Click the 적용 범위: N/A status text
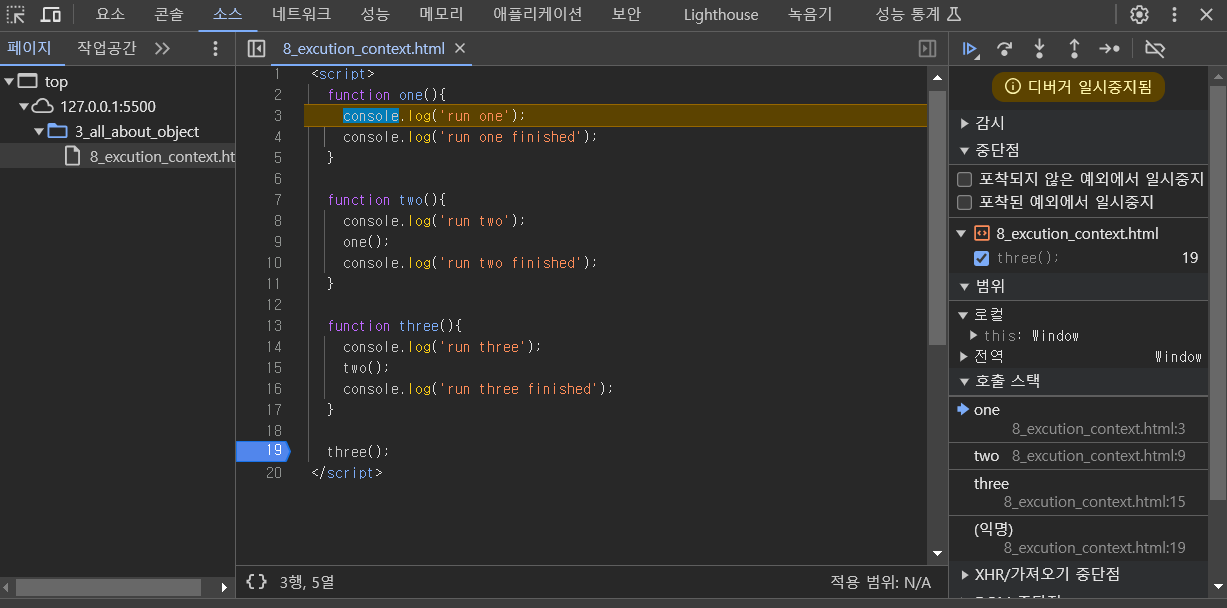This screenshot has height=608, width=1227. click(880, 582)
